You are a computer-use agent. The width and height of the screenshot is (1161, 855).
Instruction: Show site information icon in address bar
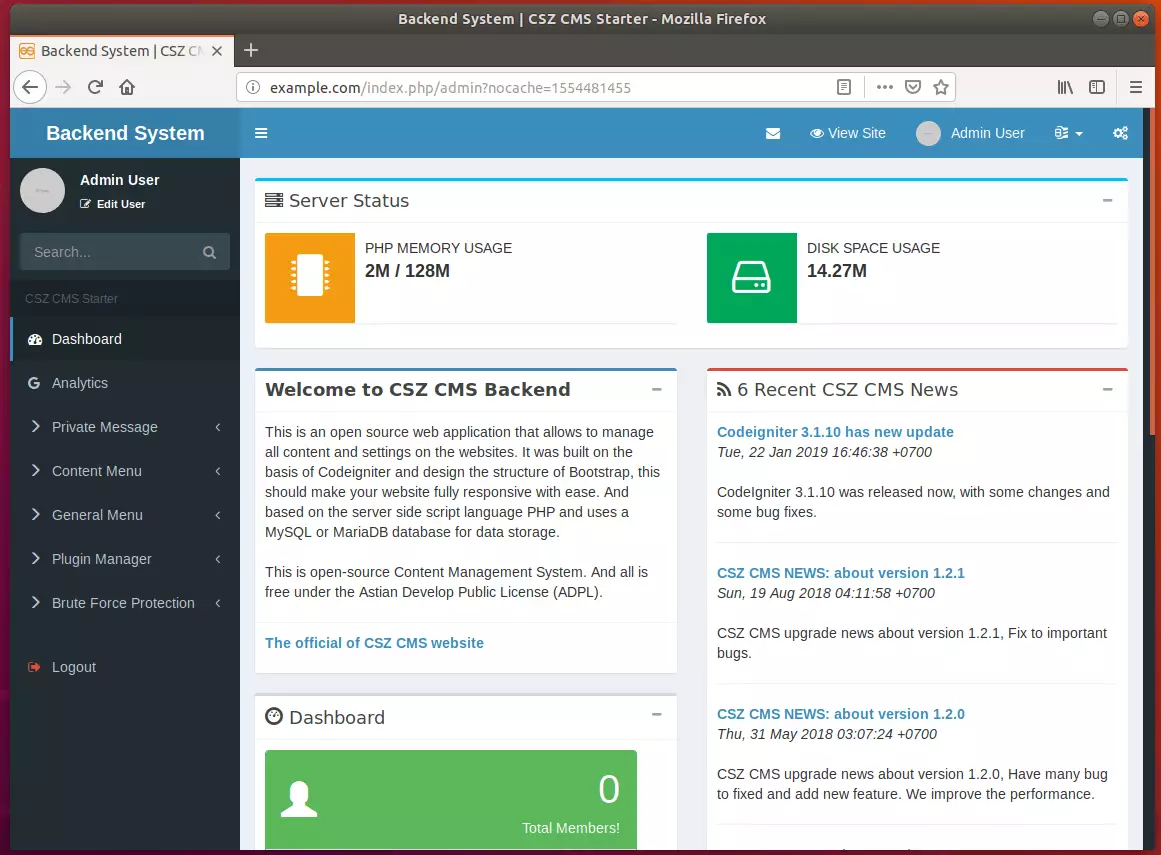coord(253,87)
